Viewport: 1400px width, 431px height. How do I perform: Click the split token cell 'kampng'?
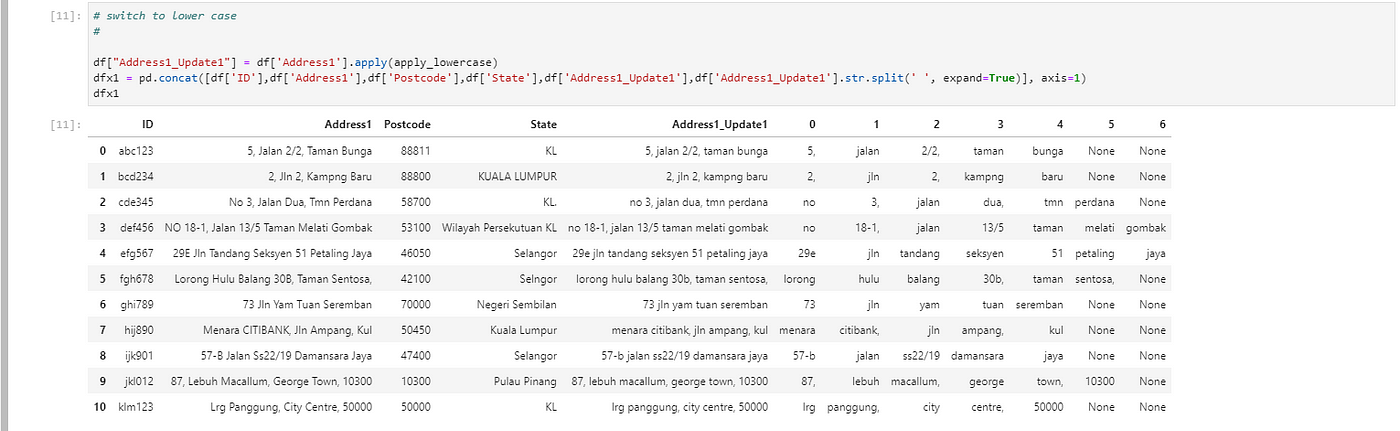[983, 177]
